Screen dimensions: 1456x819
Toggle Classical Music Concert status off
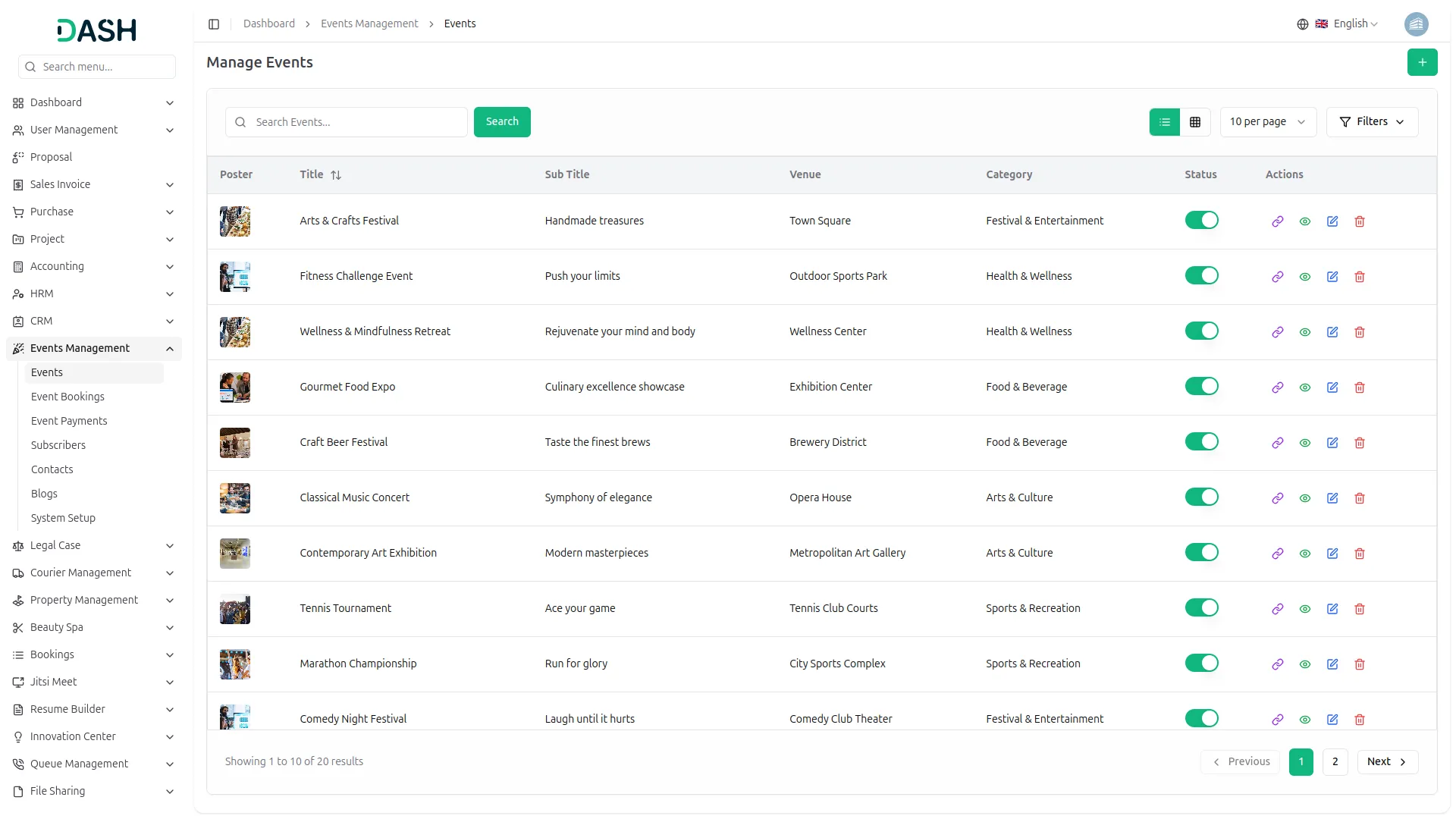tap(1201, 497)
